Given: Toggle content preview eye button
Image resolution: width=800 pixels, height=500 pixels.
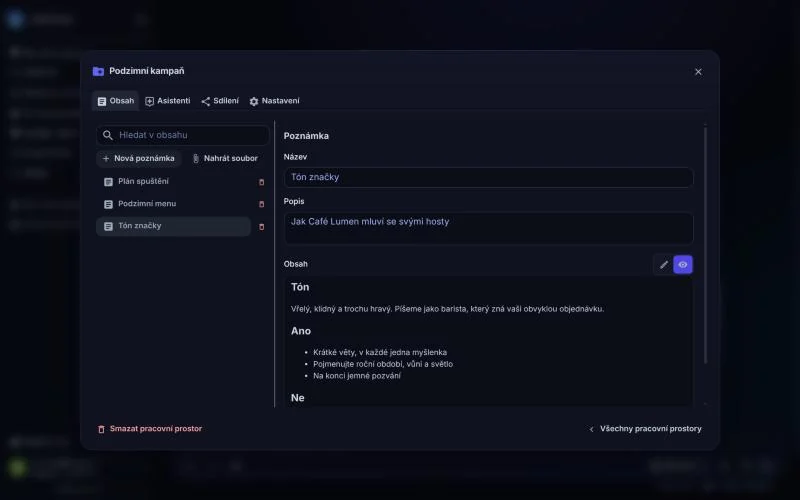Looking at the screenshot, I should (683, 265).
